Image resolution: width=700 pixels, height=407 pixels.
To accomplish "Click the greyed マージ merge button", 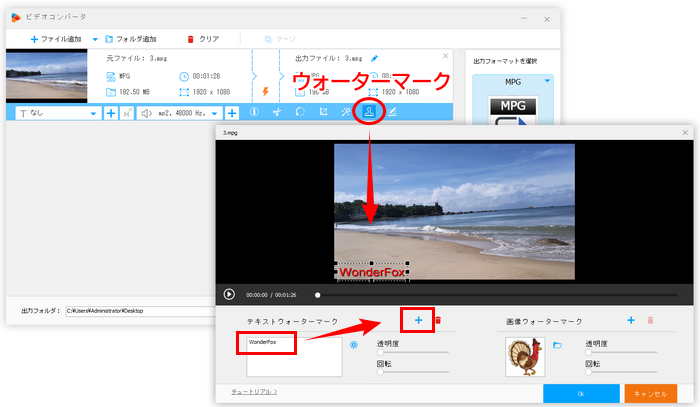I will (280, 39).
